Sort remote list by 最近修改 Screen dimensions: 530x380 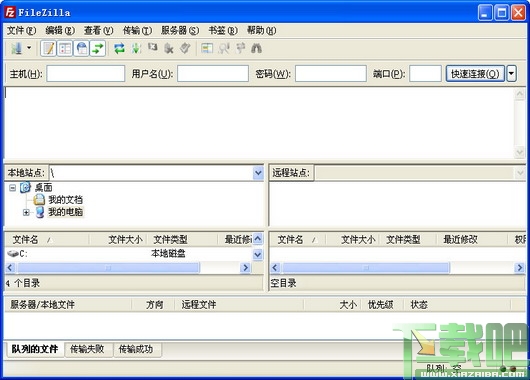click(x=473, y=240)
